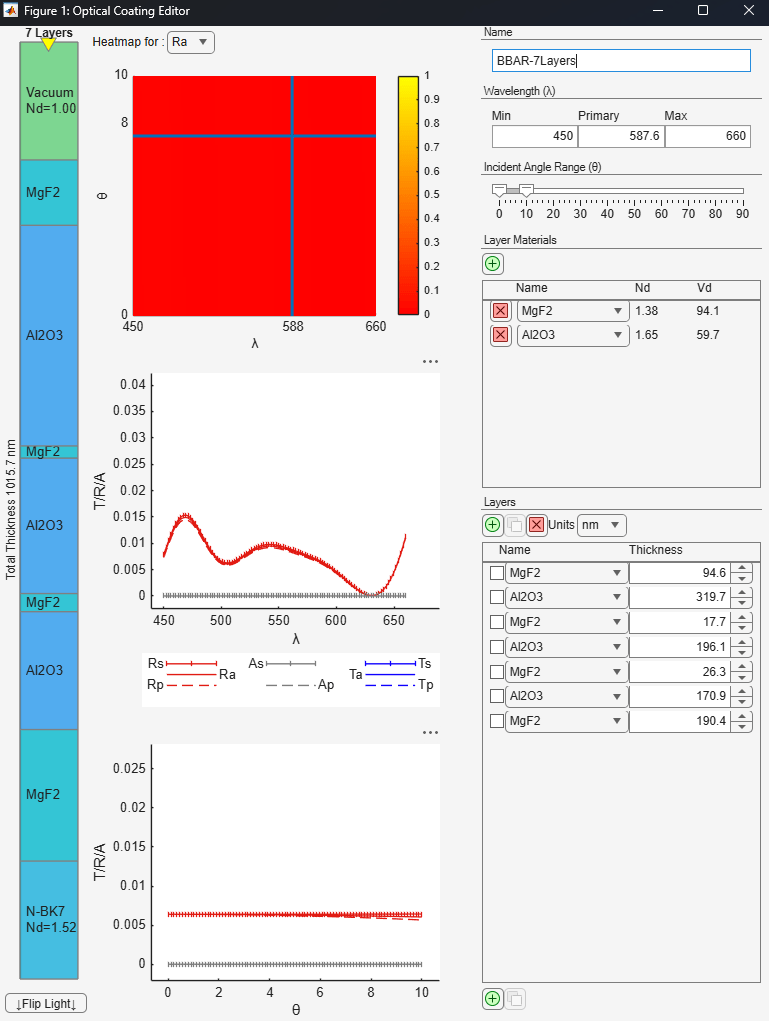This screenshot has width=769, height=1021.
Task: Open options menu above wavelength plot
Action: [x=430, y=361]
